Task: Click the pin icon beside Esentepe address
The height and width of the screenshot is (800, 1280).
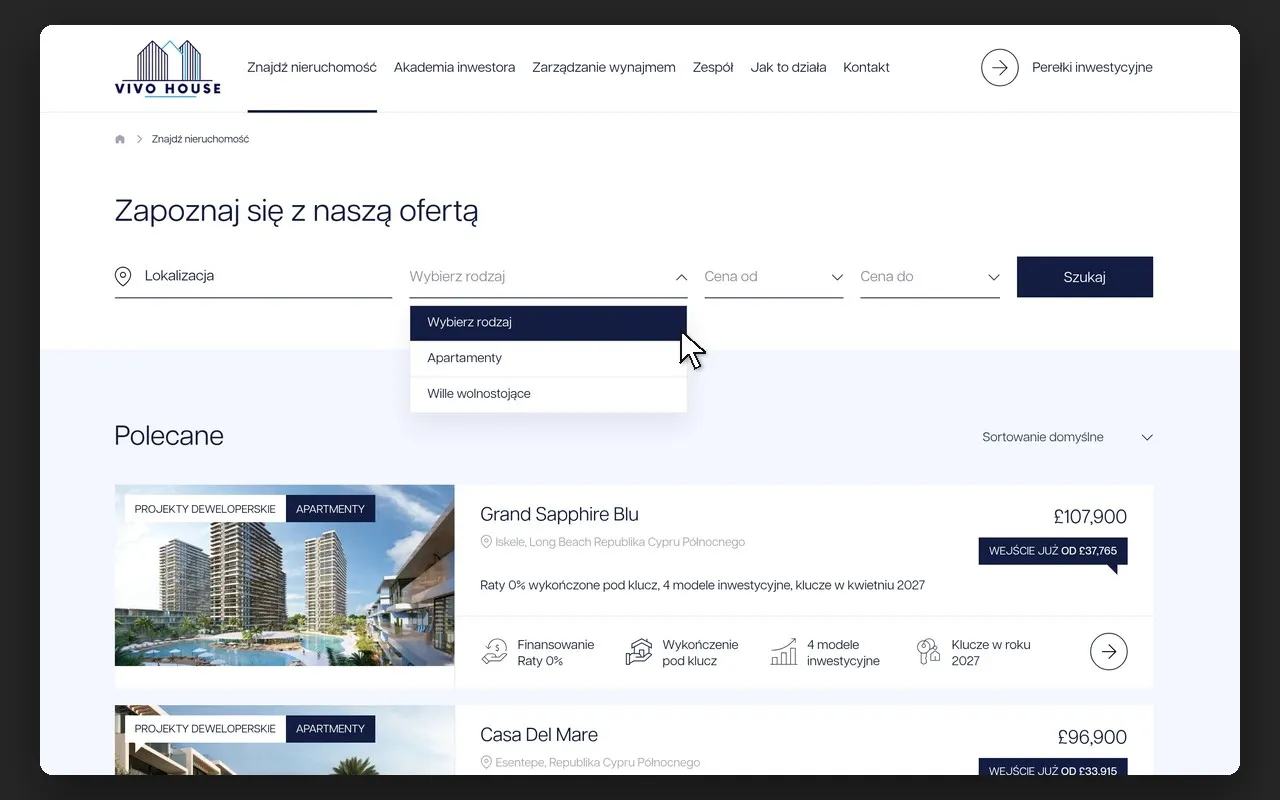Action: (x=486, y=762)
